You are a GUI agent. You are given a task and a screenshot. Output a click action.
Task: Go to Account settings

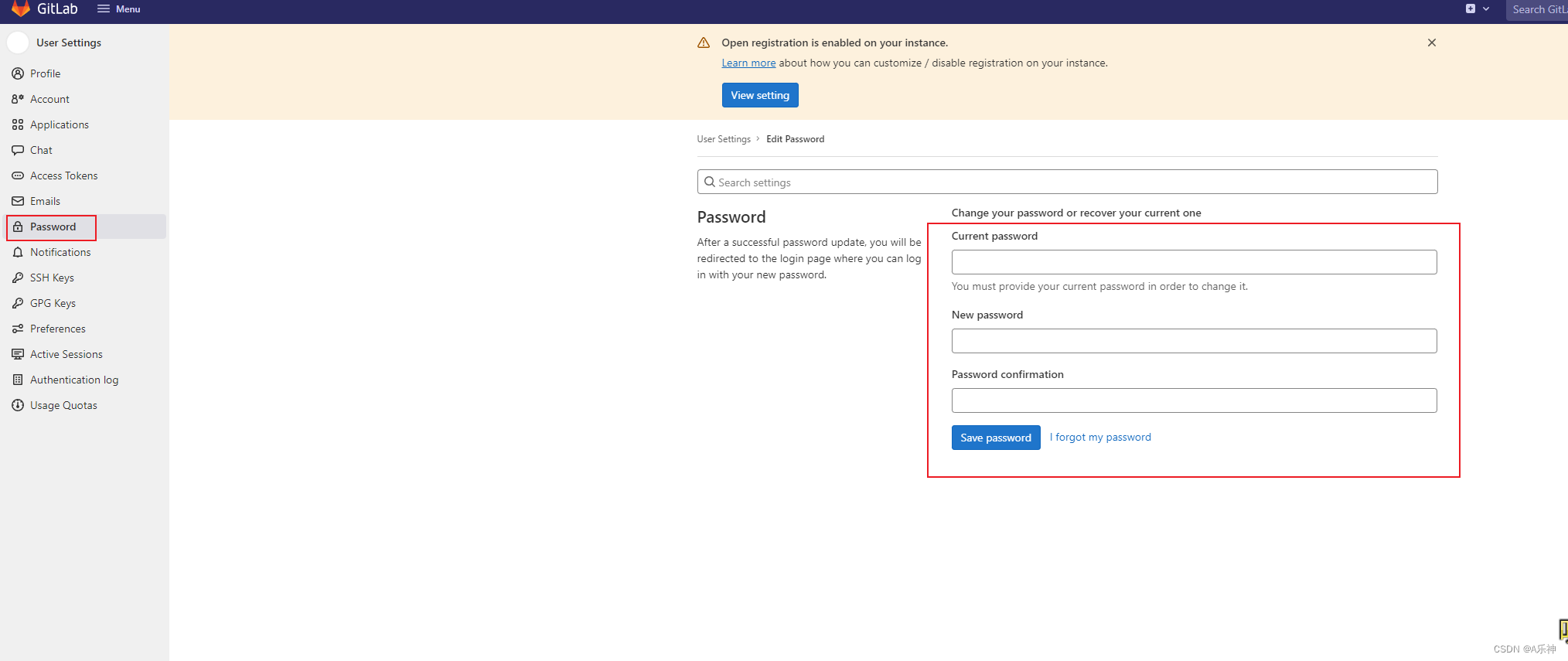(x=85, y=99)
